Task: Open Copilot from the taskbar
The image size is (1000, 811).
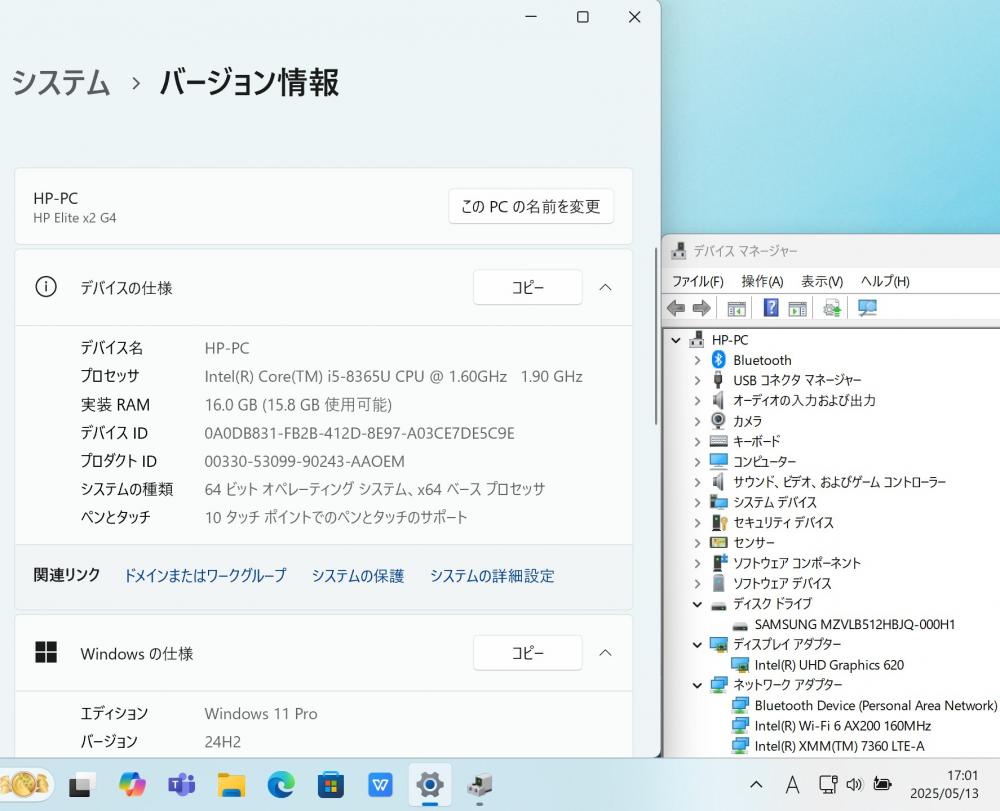Action: point(132,784)
